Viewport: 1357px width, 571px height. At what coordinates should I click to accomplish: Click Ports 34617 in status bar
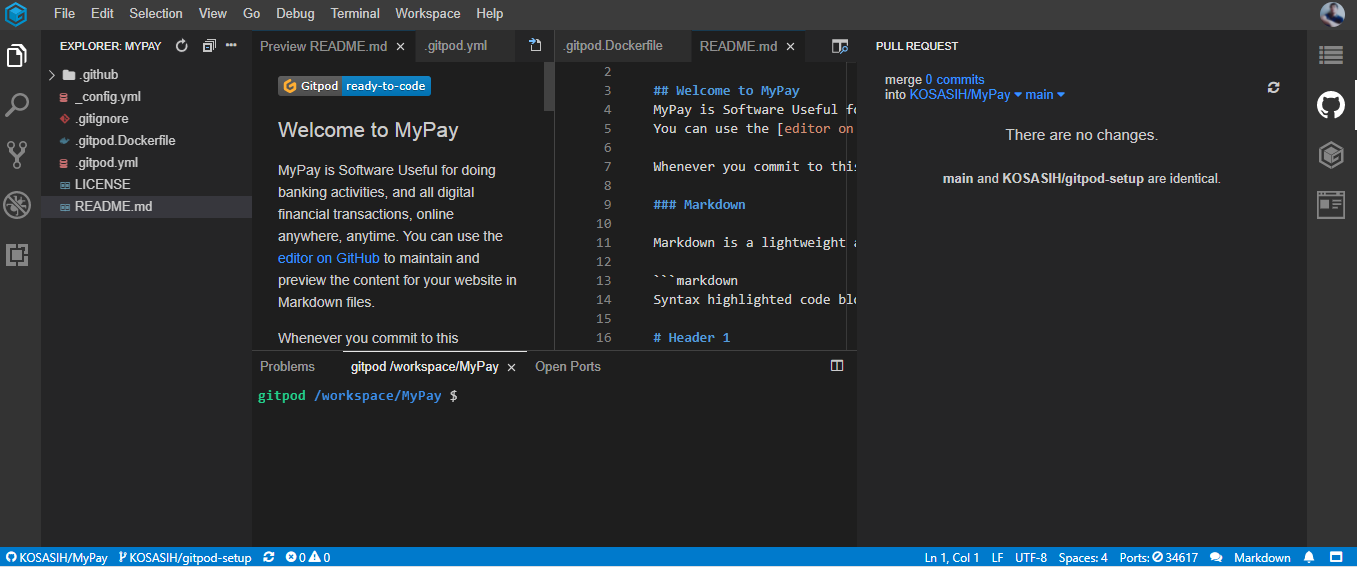tap(1159, 557)
